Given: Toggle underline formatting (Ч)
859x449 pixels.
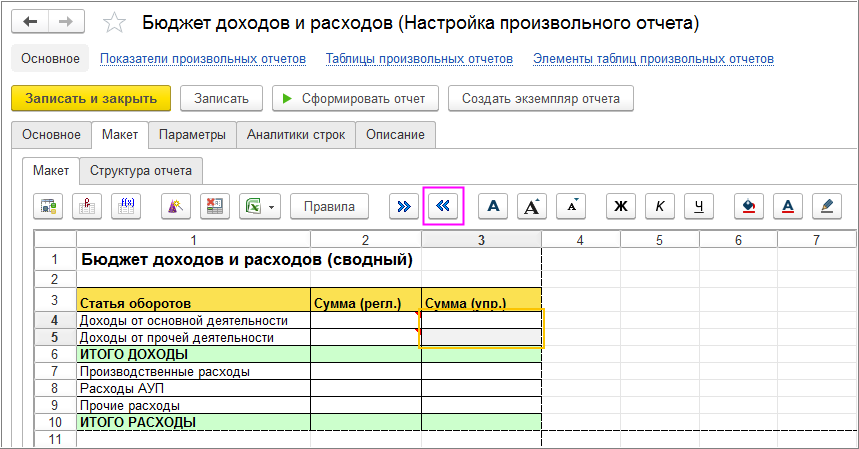Looking at the screenshot, I should point(699,206).
